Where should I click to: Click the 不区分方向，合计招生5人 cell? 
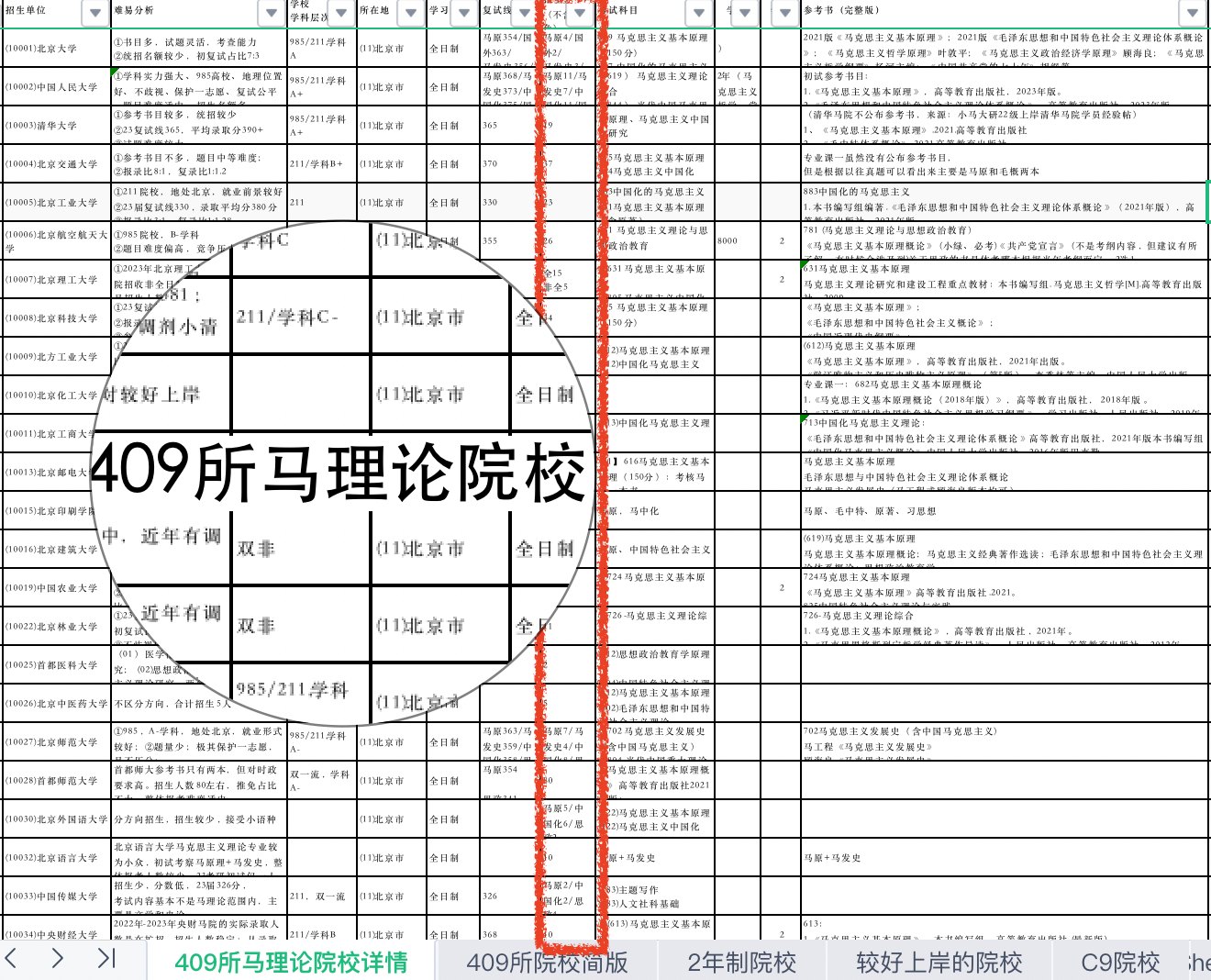(x=198, y=704)
